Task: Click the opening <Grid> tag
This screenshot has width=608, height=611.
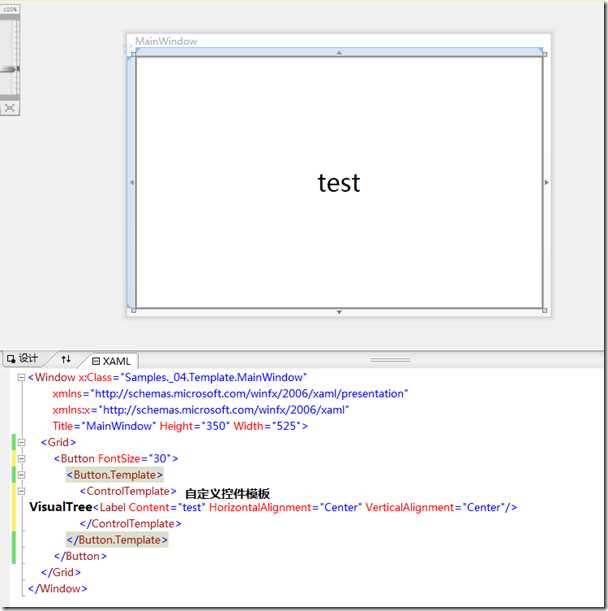Action: [58, 442]
